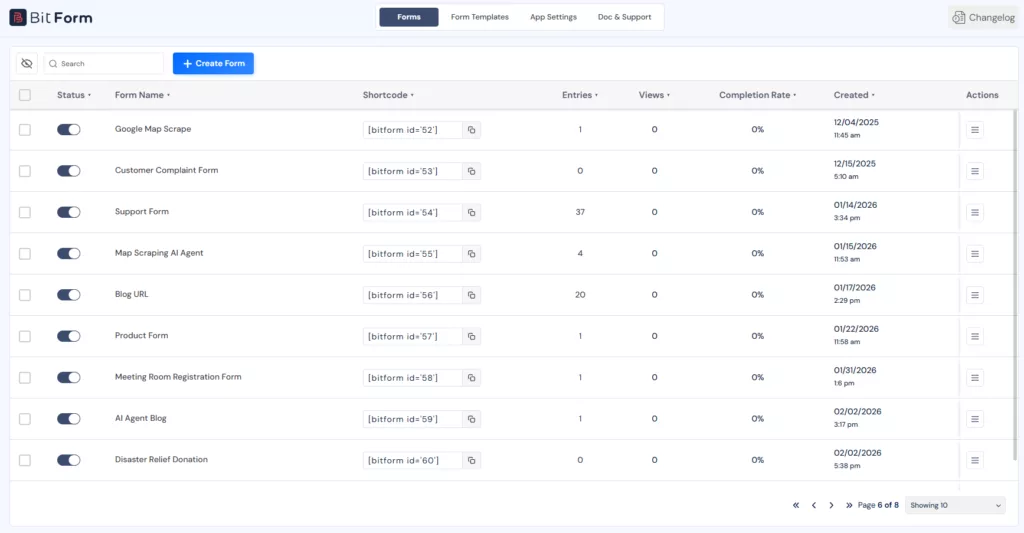Image resolution: width=1024 pixels, height=533 pixels.
Task: Click the 12/04/2025 created date
Action: (x=856, y=123)
